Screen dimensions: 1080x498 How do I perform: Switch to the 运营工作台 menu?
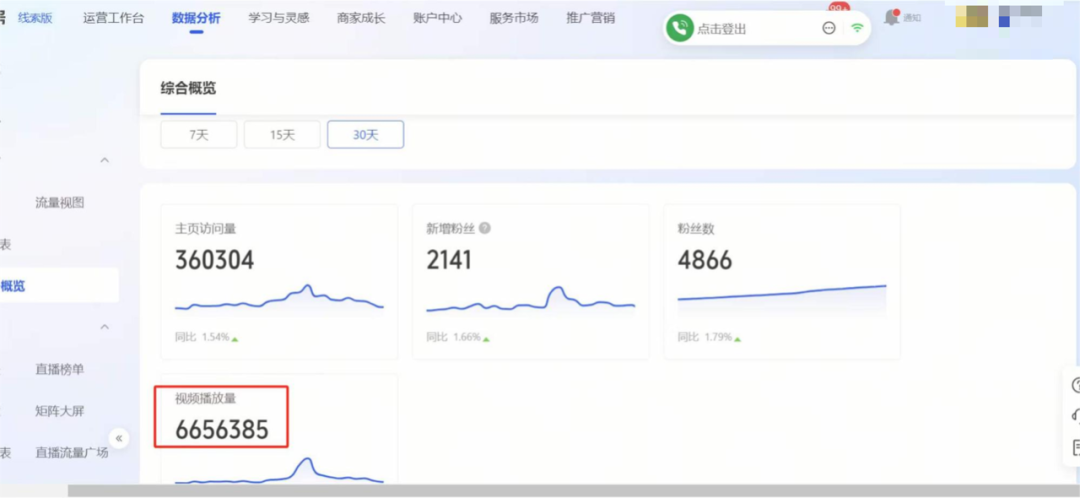(x=113, y=18)
